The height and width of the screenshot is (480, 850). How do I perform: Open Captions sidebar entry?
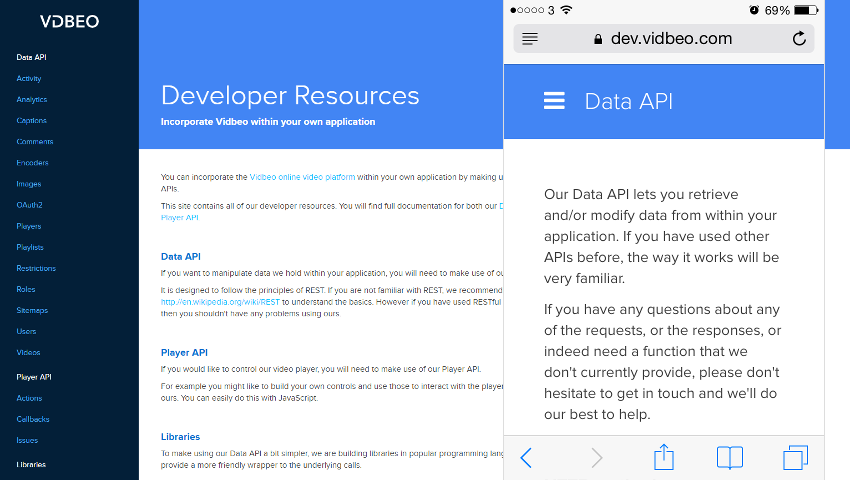click(x=31, y=120)
